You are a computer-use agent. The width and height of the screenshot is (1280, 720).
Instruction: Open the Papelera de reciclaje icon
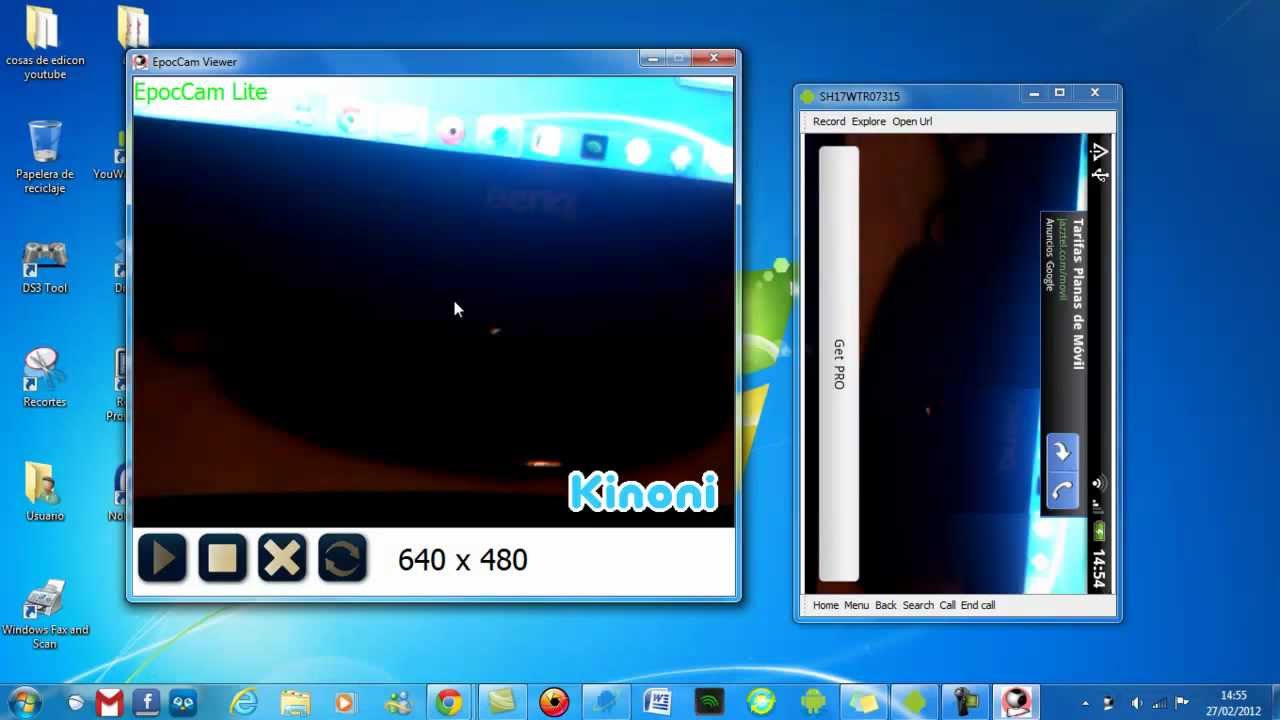45,157
